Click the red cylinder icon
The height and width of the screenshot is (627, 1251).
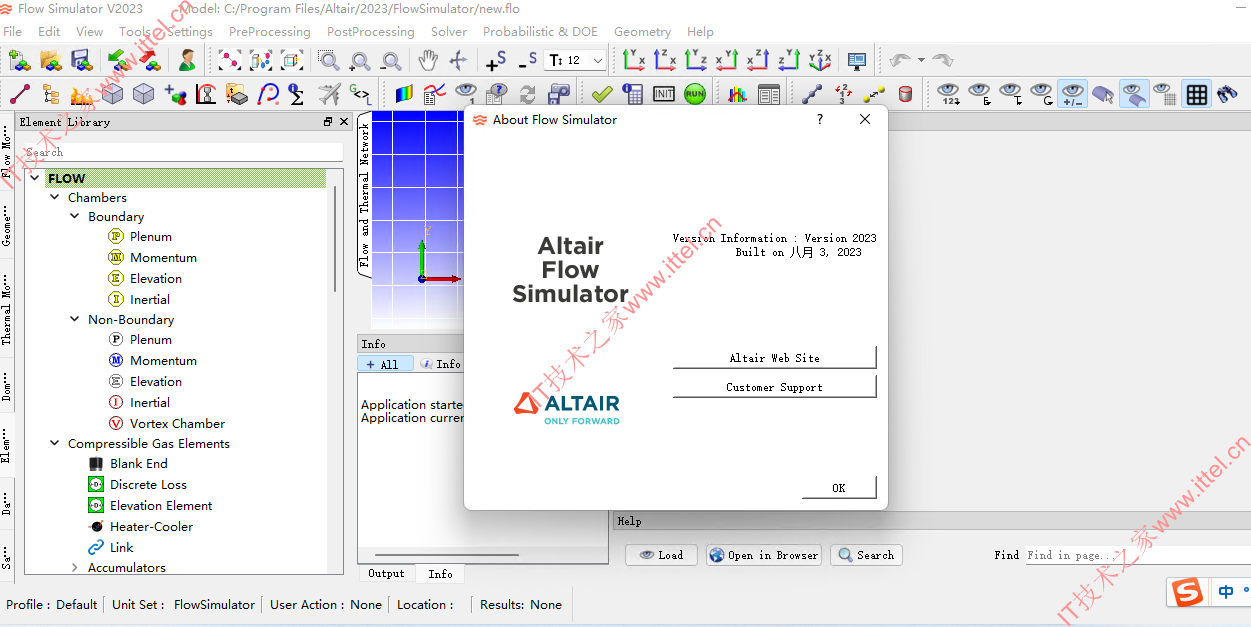[x=905, y=94]
